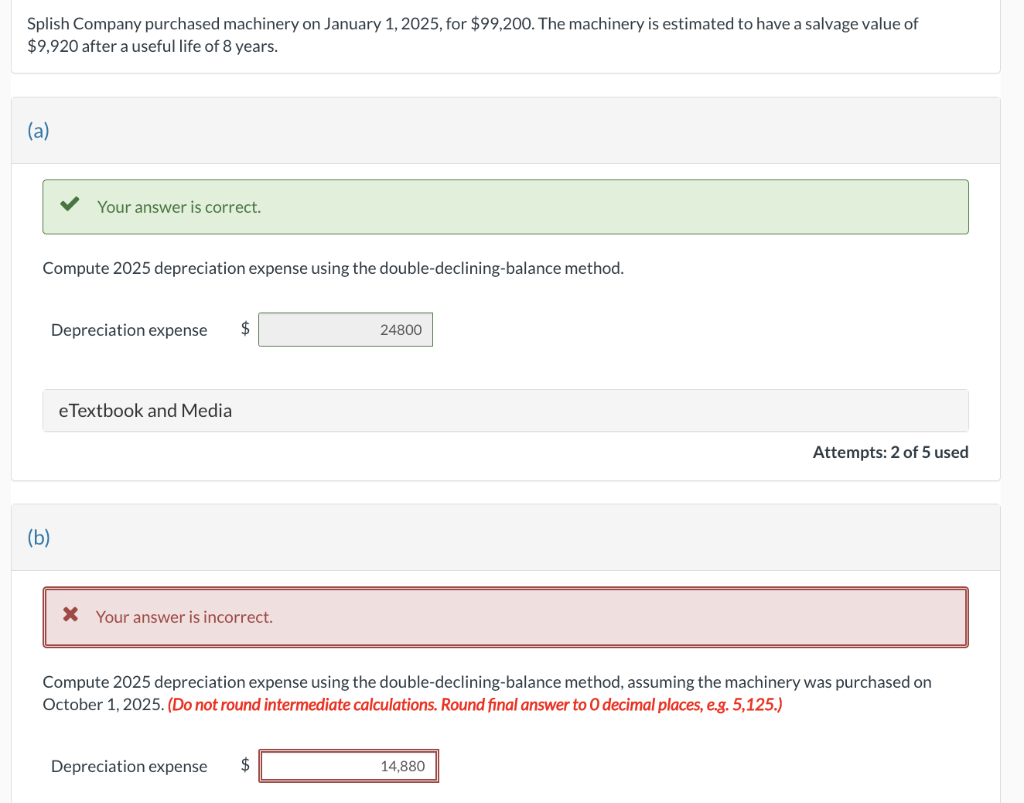1024x803 pixels.
Task: Click the dollar sign beside the 14,880 field
Action: 245,766
